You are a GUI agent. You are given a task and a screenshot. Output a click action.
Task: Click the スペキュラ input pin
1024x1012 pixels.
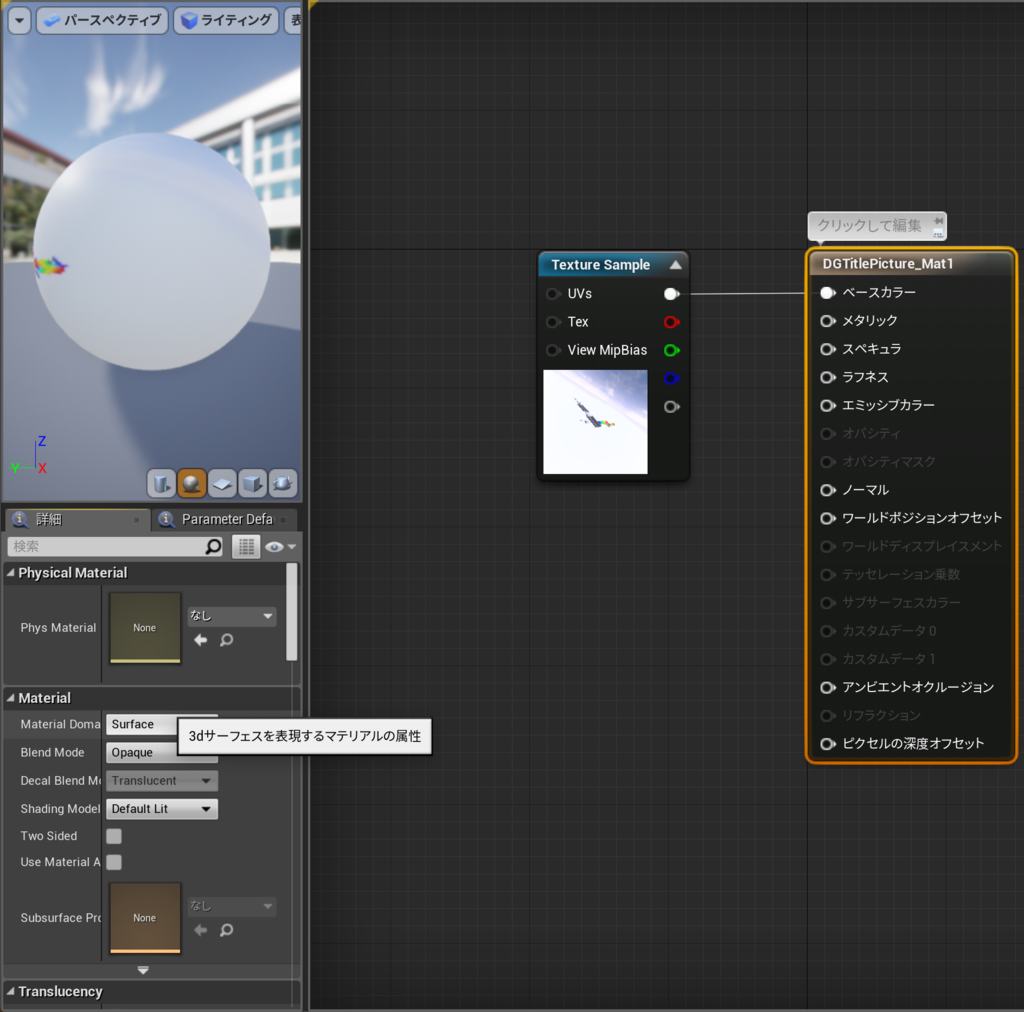pyautogui.click(x=827, y=349)
